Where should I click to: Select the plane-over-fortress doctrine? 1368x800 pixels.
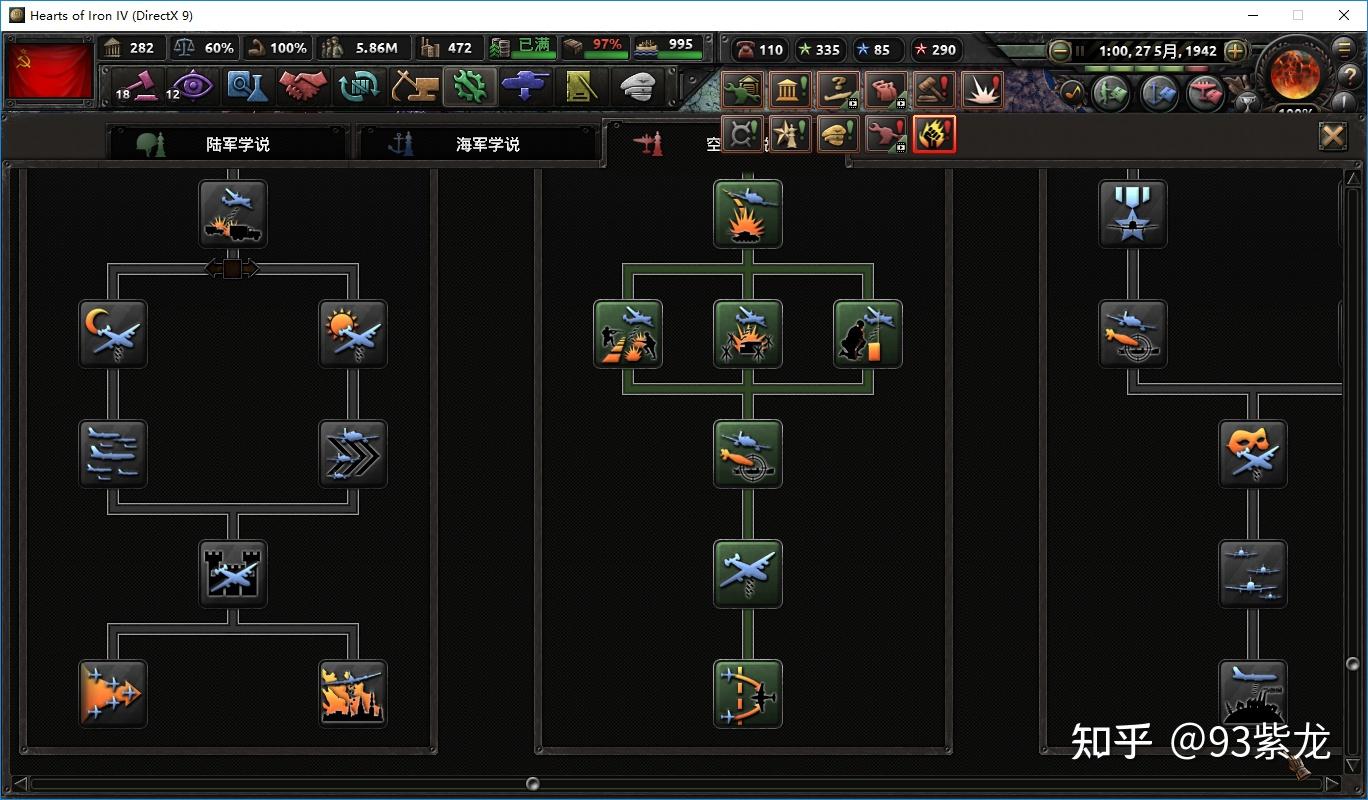coord(233,574)
